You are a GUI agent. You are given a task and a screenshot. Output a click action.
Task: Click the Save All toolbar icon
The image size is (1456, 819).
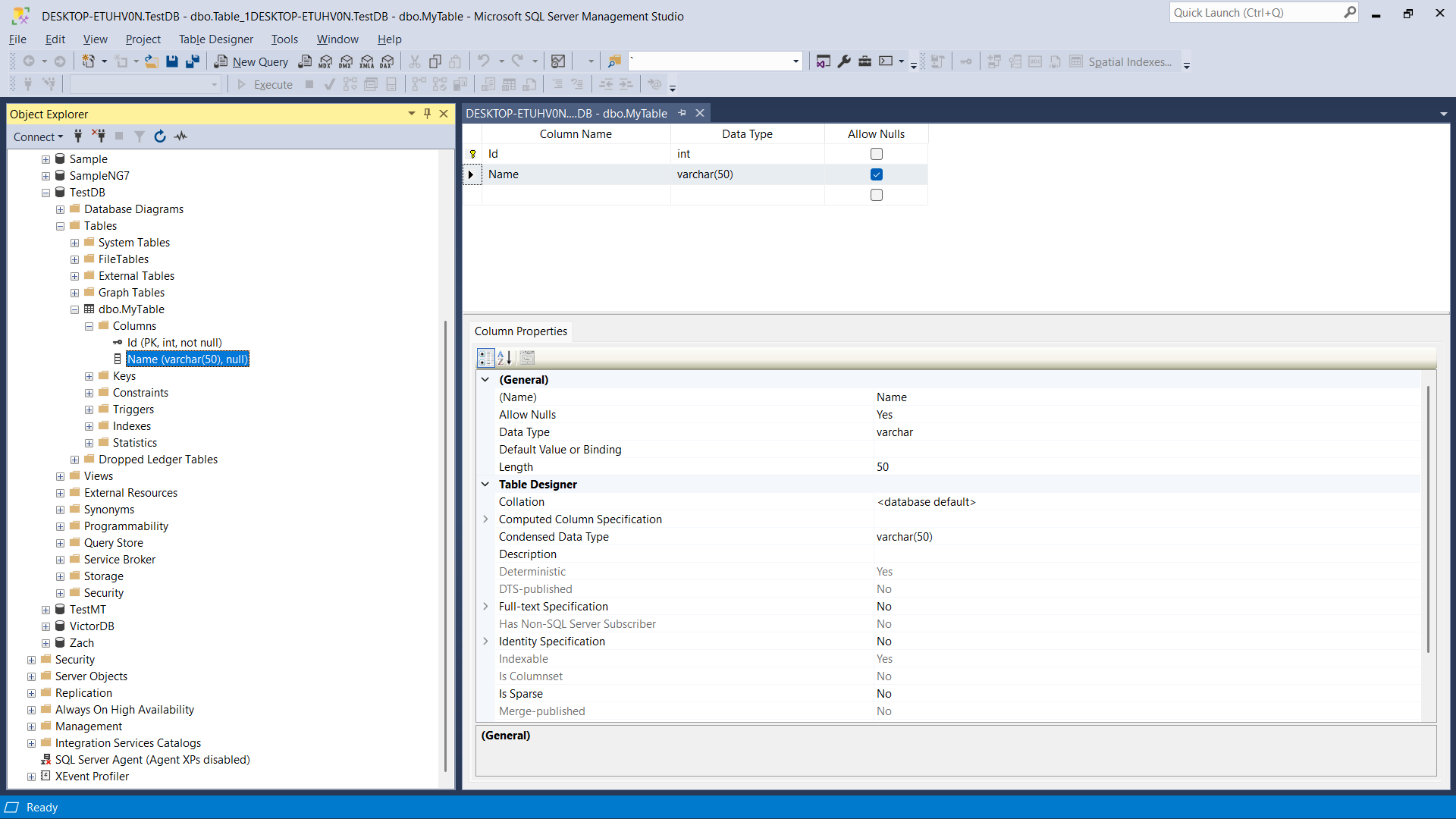[x=193, y=61]
